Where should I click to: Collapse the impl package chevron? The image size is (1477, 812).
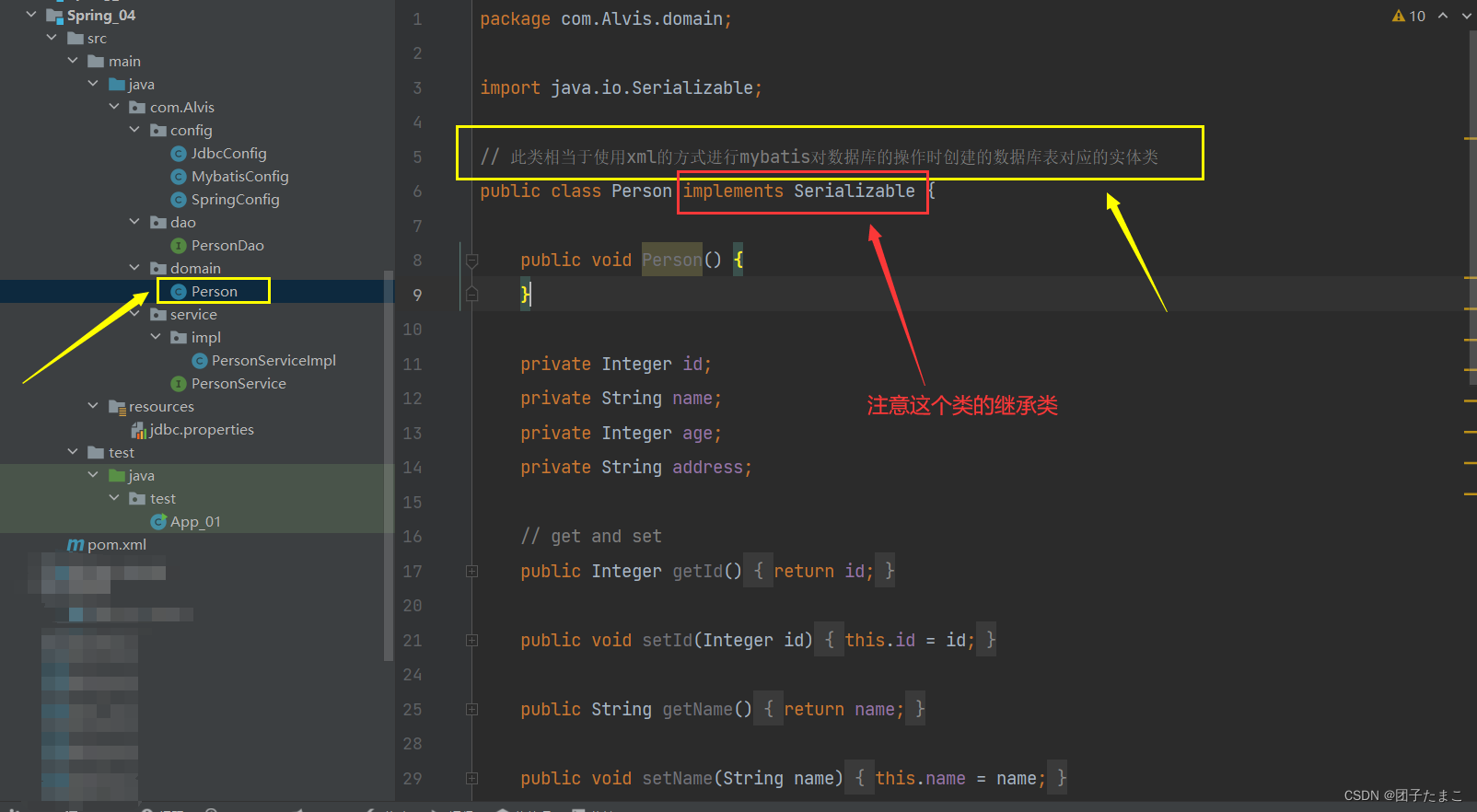156,337
